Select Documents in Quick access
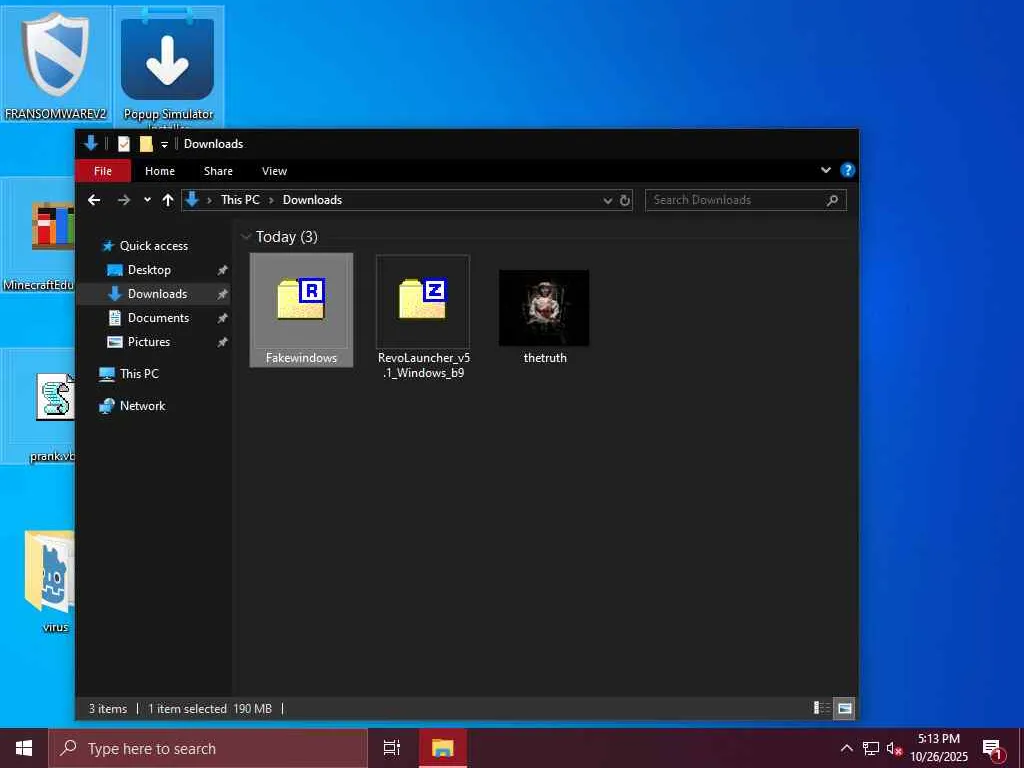 [x=158, y=318]
